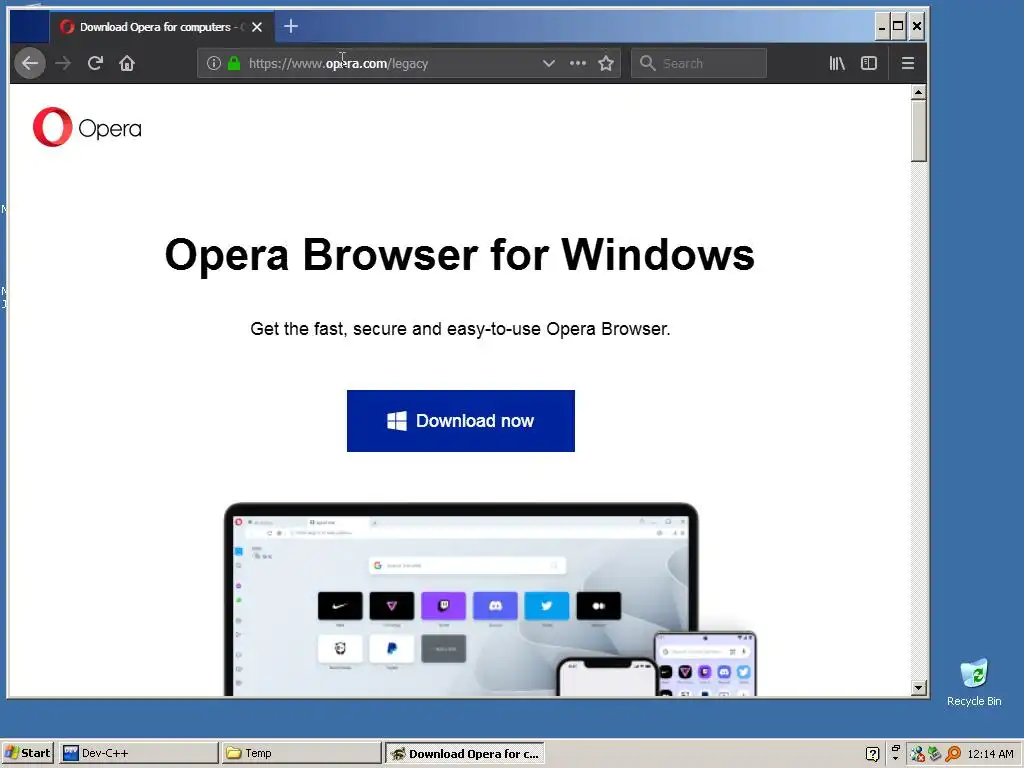The width and height of the screenshot is (1024, 768).
Task: Open the Recycle Bin desktop icon
Action: click(x=974, y=682)
